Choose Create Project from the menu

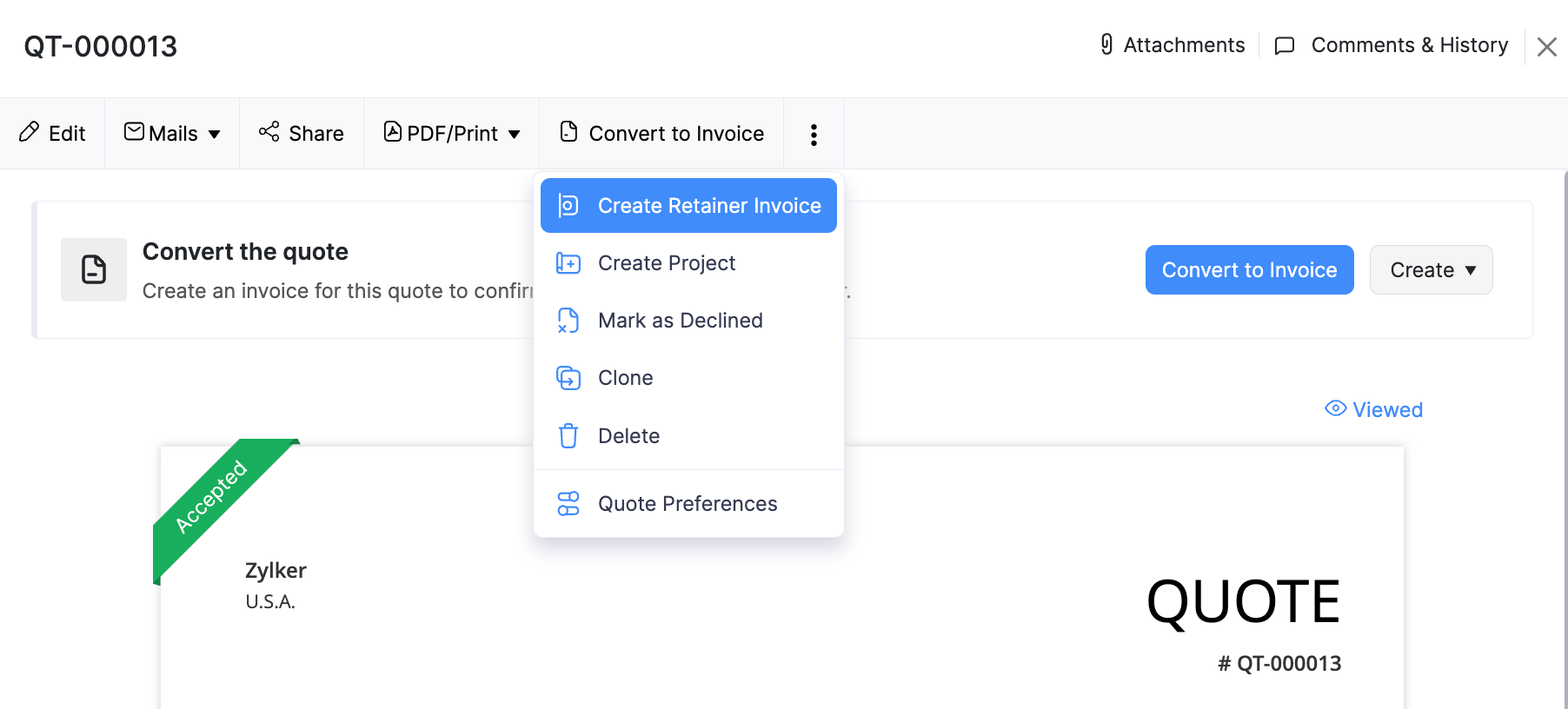[666, 262]
